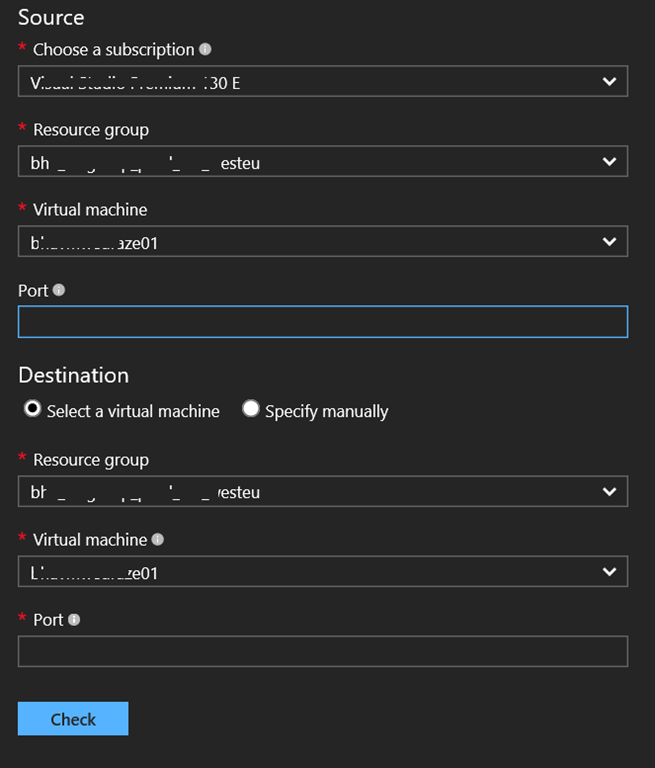Click the 'Choose a subscription' field label
The image size is (655, 768).
click(x=113, y=49)
